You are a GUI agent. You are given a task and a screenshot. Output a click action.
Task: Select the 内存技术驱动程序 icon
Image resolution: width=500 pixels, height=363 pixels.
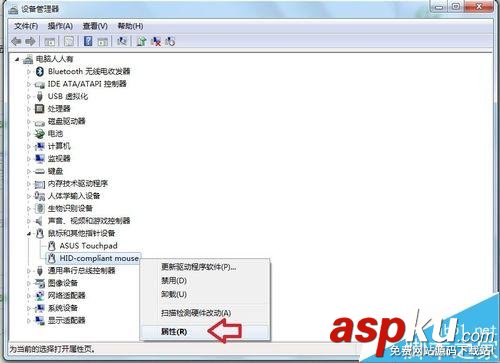coord(40,184)
